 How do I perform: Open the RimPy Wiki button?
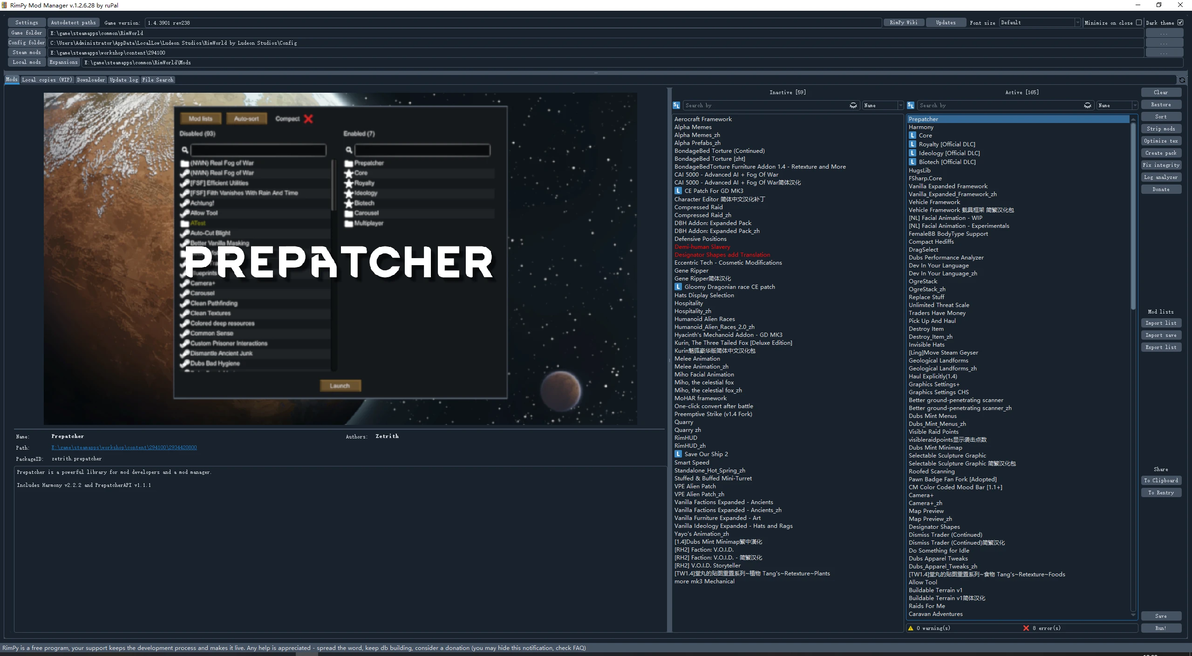[904, 23]
